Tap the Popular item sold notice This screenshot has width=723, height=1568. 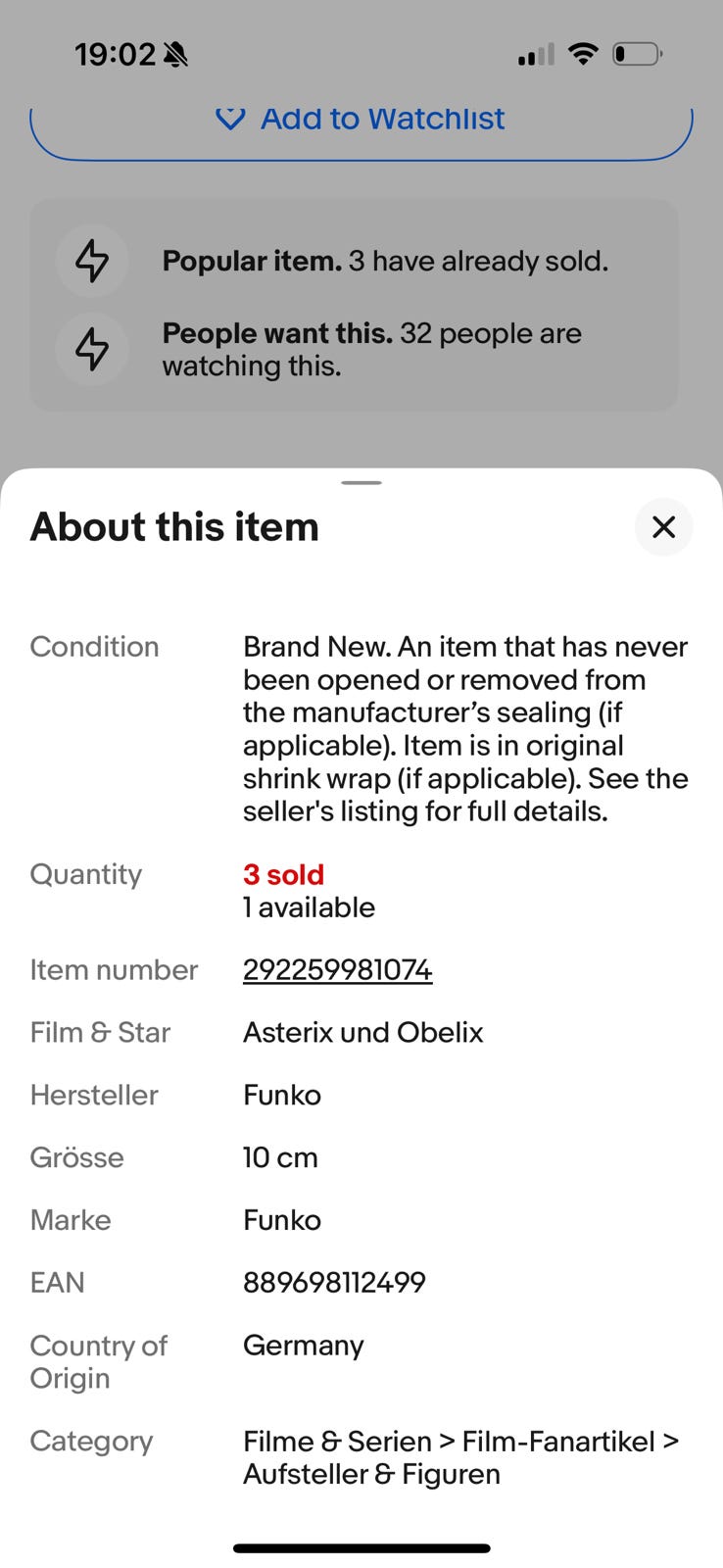[385, 261]
